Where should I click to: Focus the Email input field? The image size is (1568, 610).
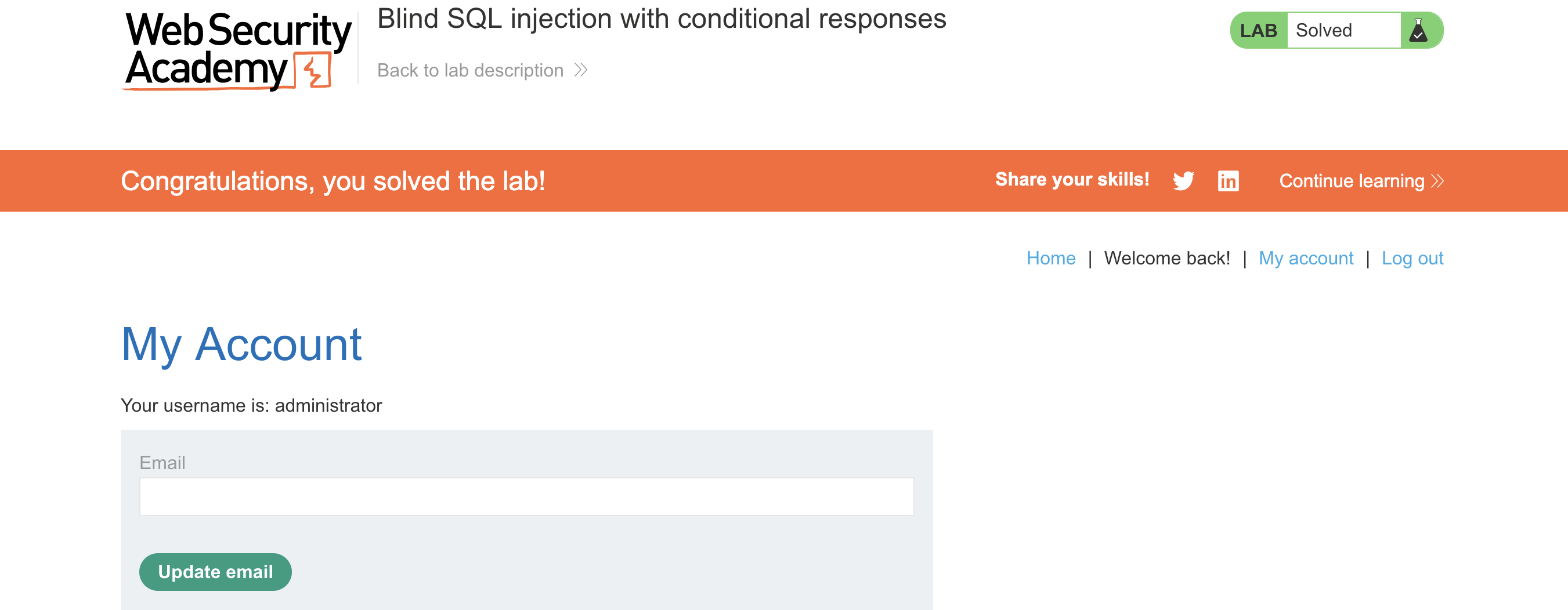click(x=526, y=496)
